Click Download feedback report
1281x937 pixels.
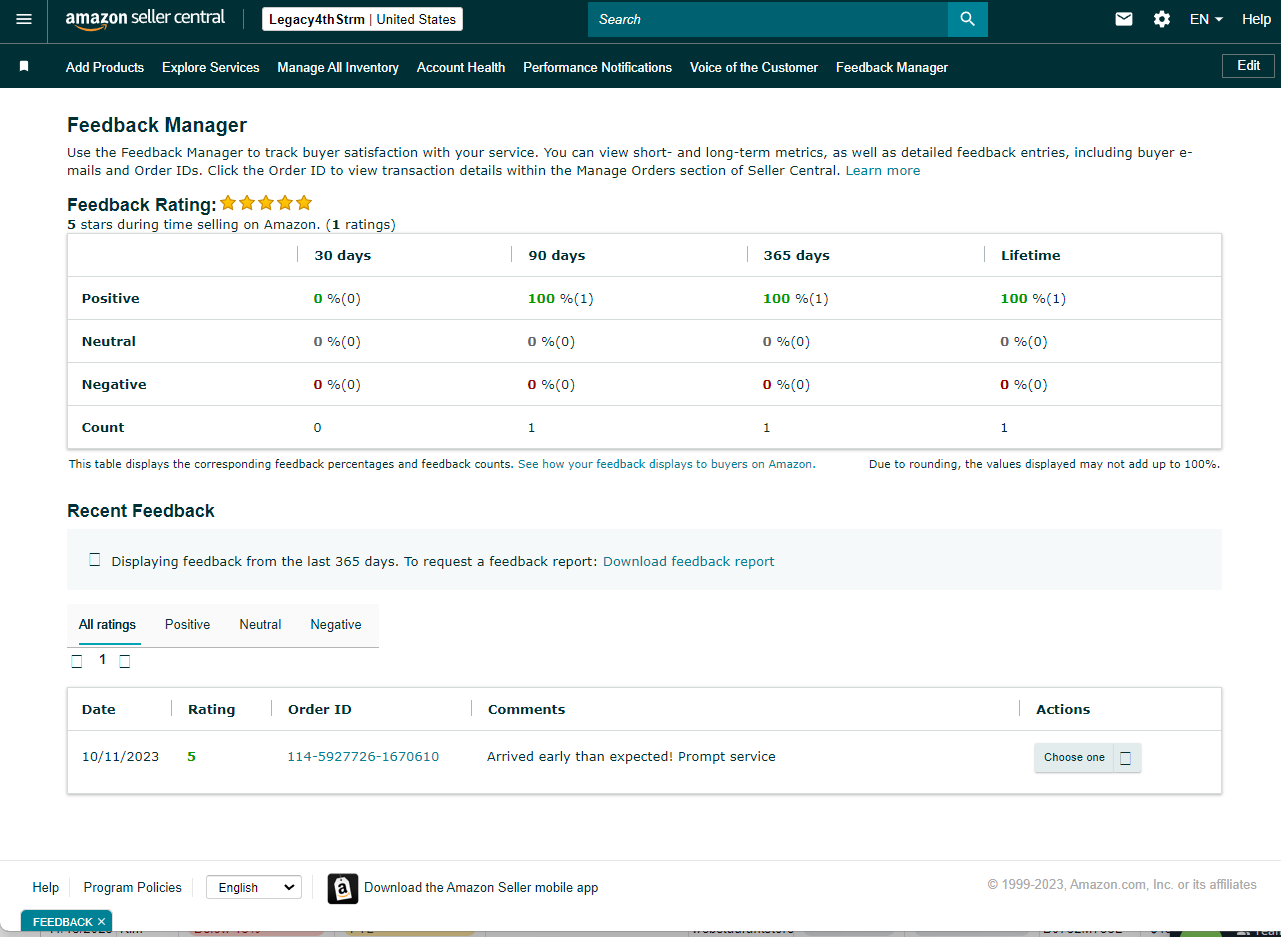pyautogui.click(x=689, y=562)
